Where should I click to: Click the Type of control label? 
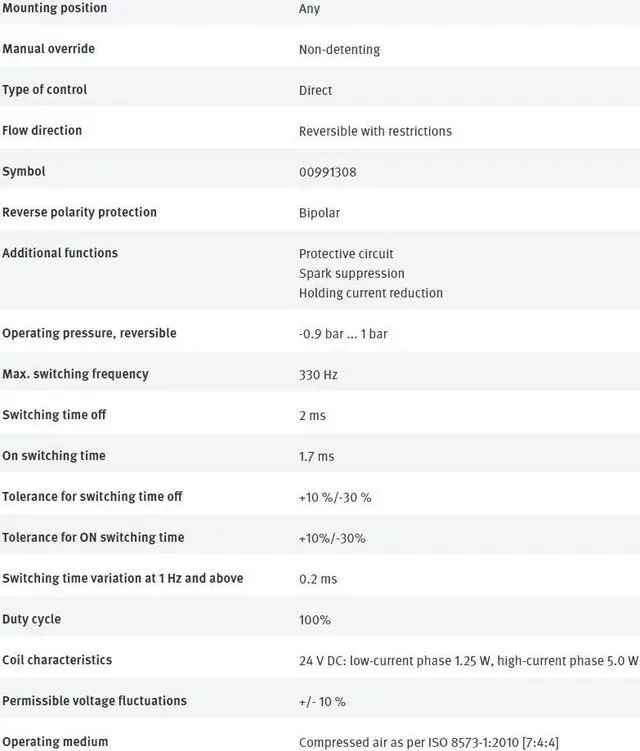click(45, 90)
